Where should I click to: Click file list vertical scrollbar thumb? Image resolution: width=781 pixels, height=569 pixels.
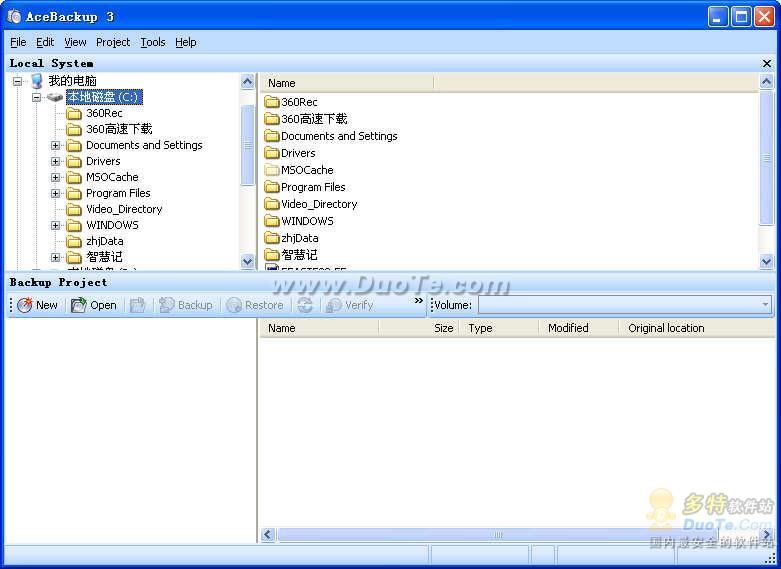tap(767, 158)
